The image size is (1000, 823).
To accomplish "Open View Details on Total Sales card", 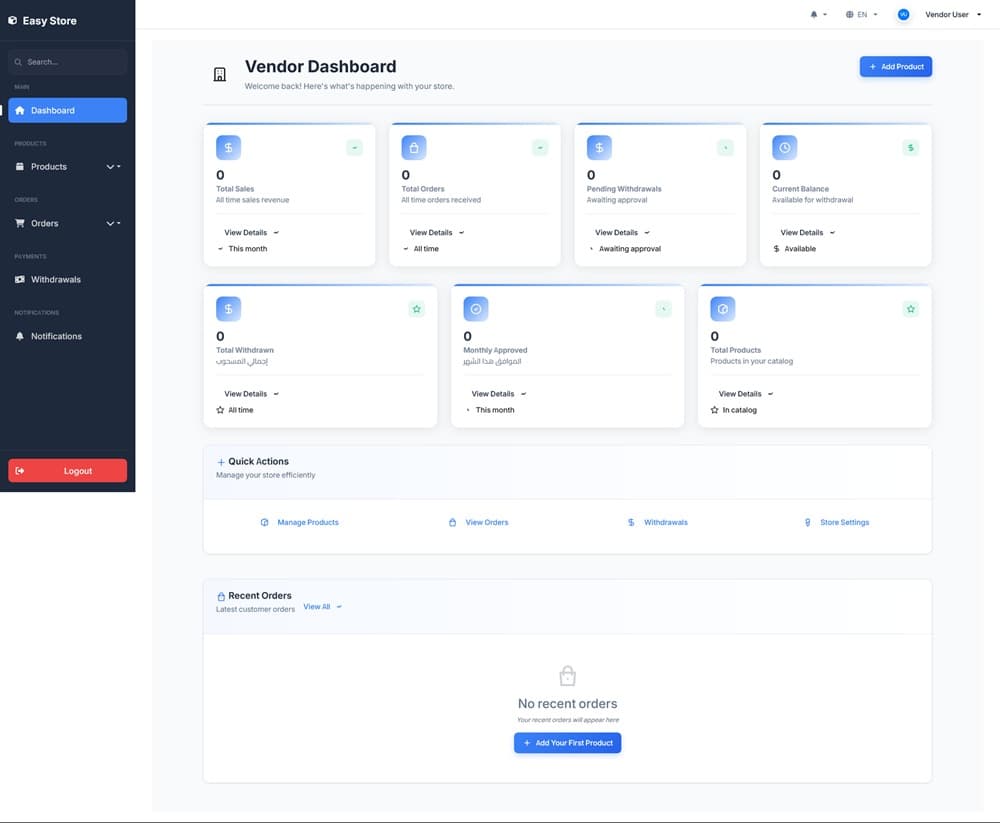I will (x=250, y=232).
